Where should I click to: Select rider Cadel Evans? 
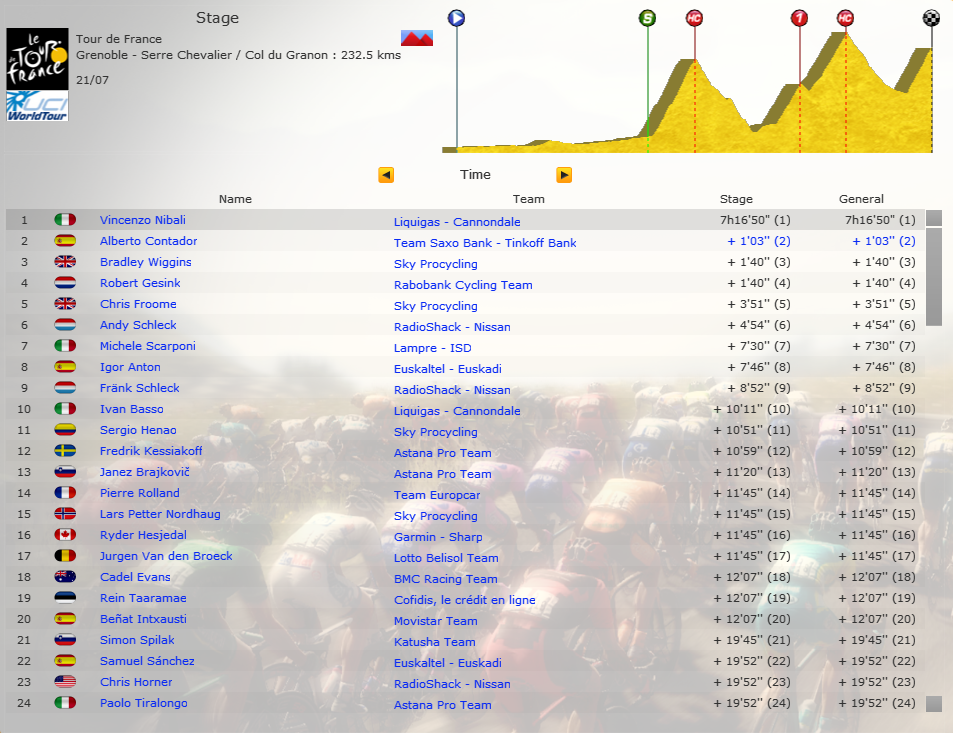(135, 577)
